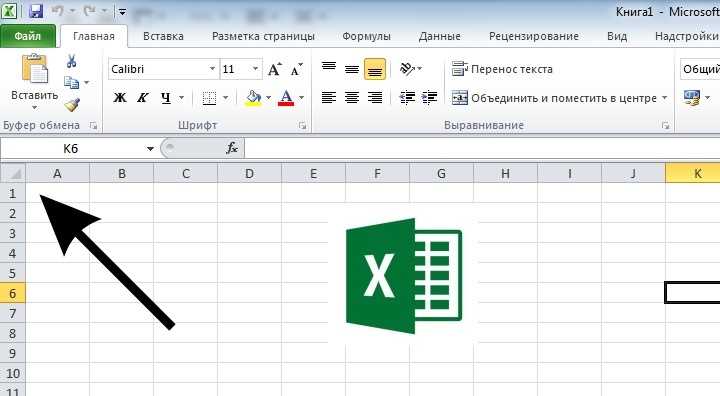Align text to middle of cell

coord(352,69)
